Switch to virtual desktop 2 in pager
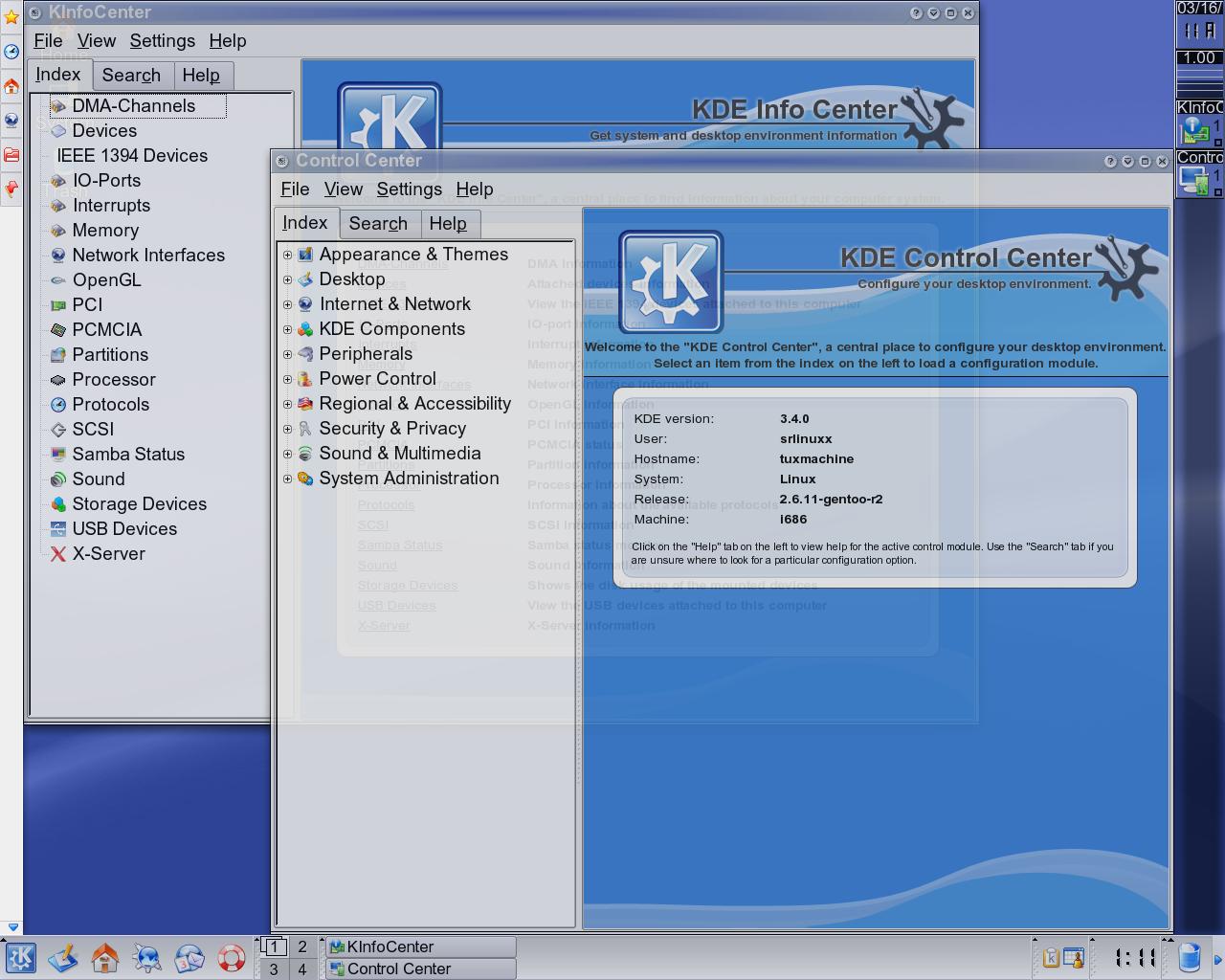Screen dimensions: 1225x980 pyautogui.click(x=302, y=947)
